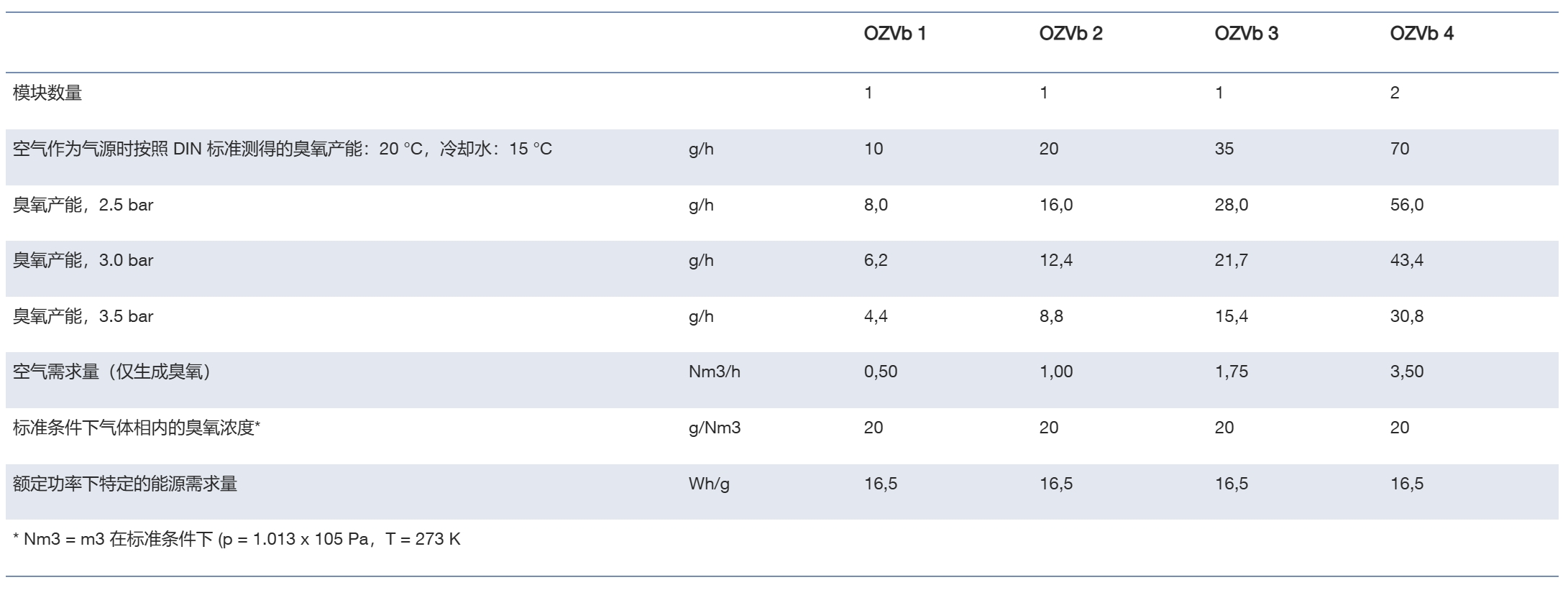Image resolution: width=1568 pixels, height=590 pixels.
Task: Select the value 28,0 under OZVb 3
Action: click(x=1232, y=205)
